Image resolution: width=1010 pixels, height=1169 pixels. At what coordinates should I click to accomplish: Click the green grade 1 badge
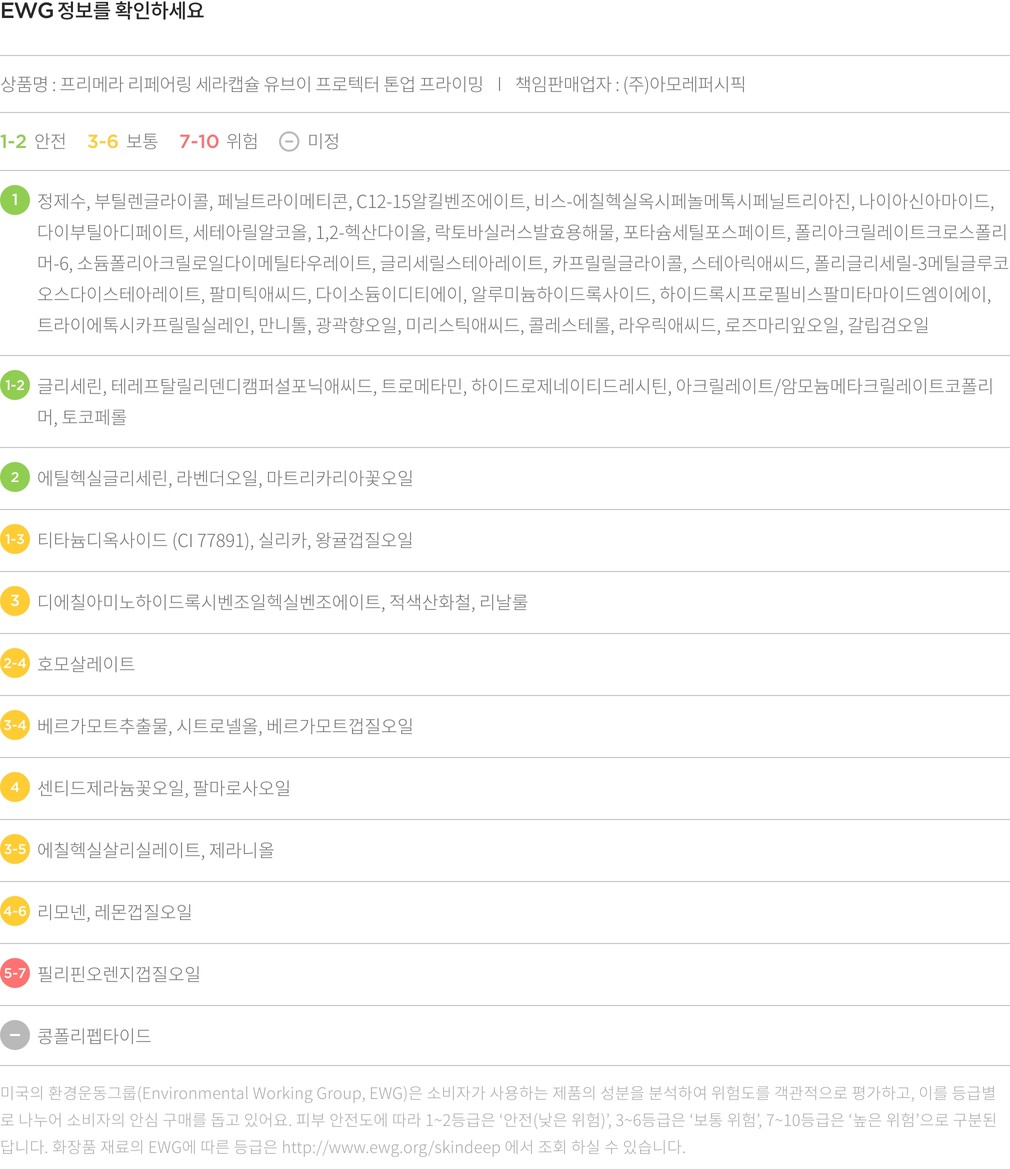pos(15,201)
